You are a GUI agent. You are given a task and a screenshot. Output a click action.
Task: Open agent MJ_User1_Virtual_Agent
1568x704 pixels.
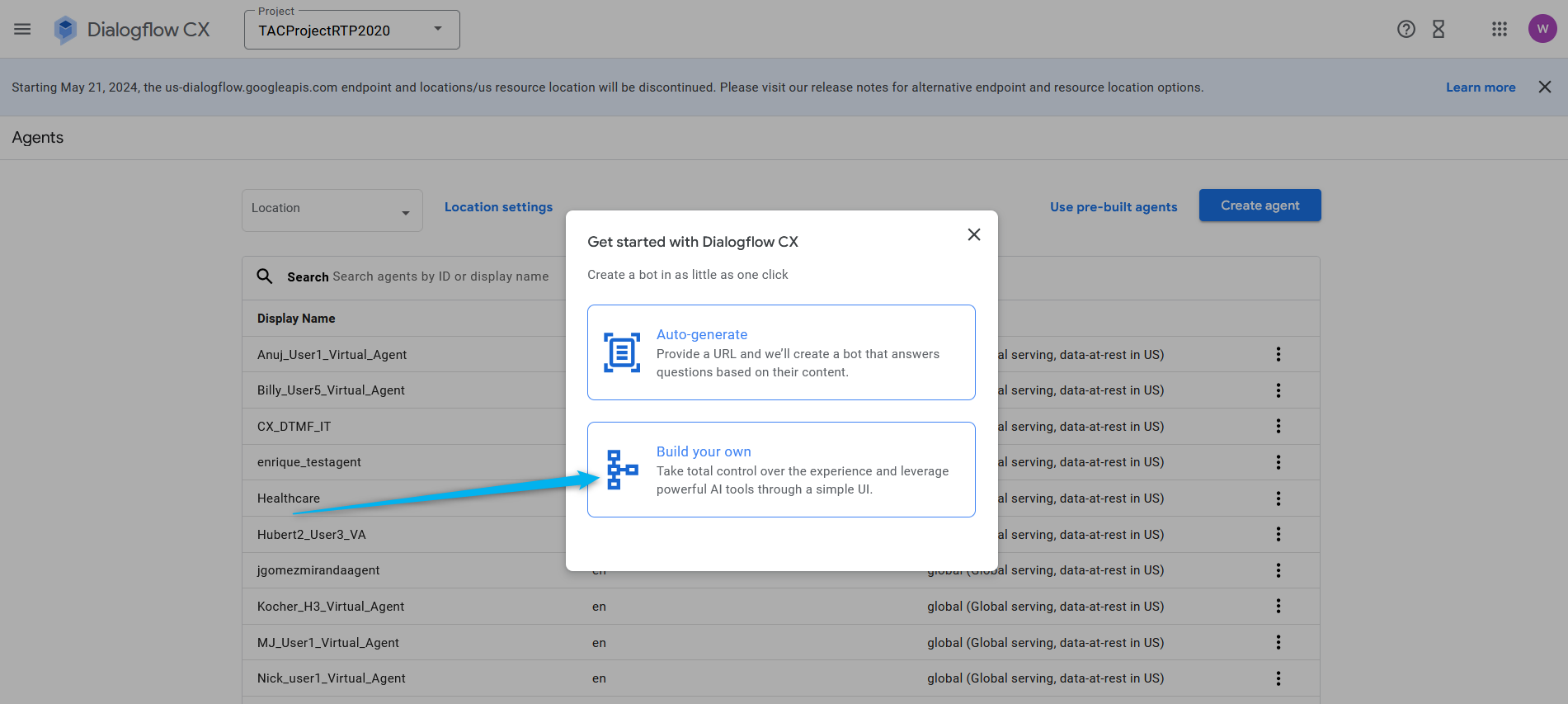(x=328, y=643)
